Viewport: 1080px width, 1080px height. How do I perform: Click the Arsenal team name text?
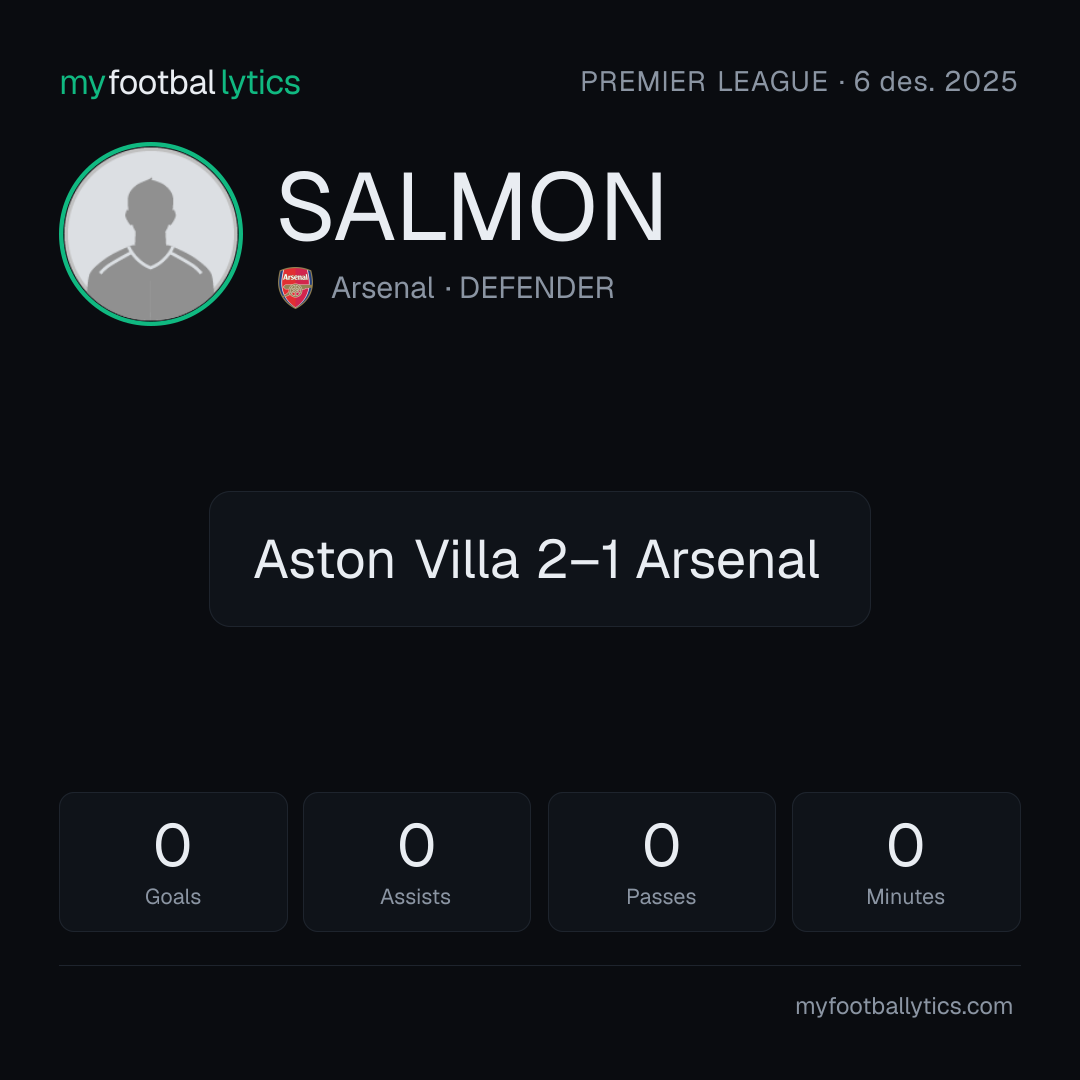coord(383,288)
